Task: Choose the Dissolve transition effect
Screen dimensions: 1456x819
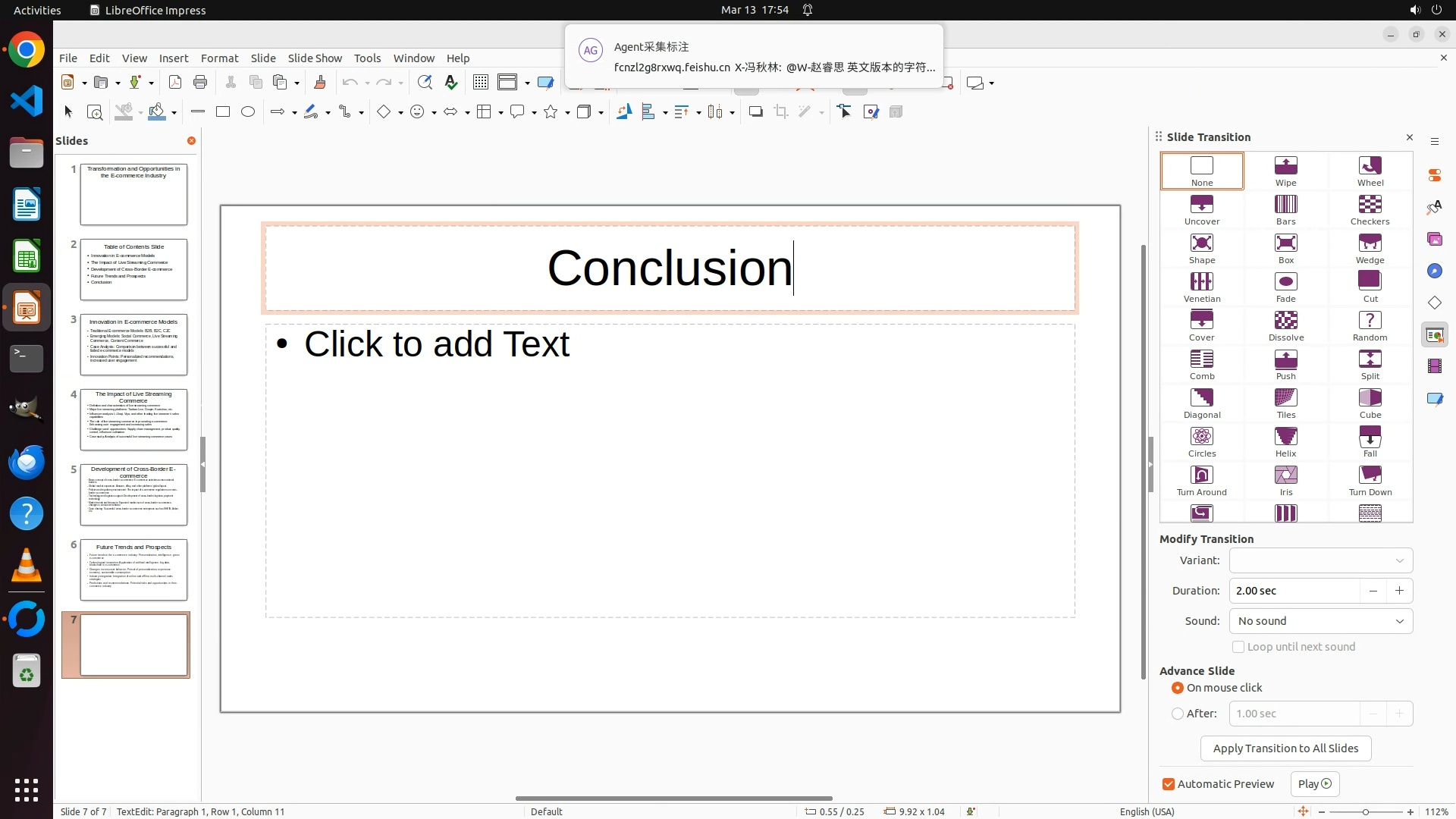Action: click(1285, 325)
